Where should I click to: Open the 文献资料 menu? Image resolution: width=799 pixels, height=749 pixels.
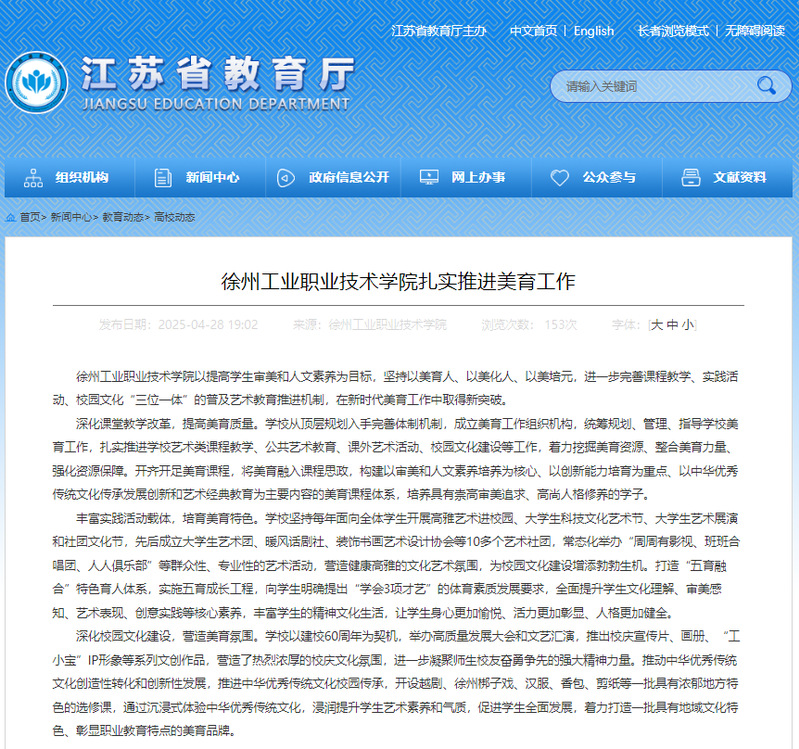[728, 177]
